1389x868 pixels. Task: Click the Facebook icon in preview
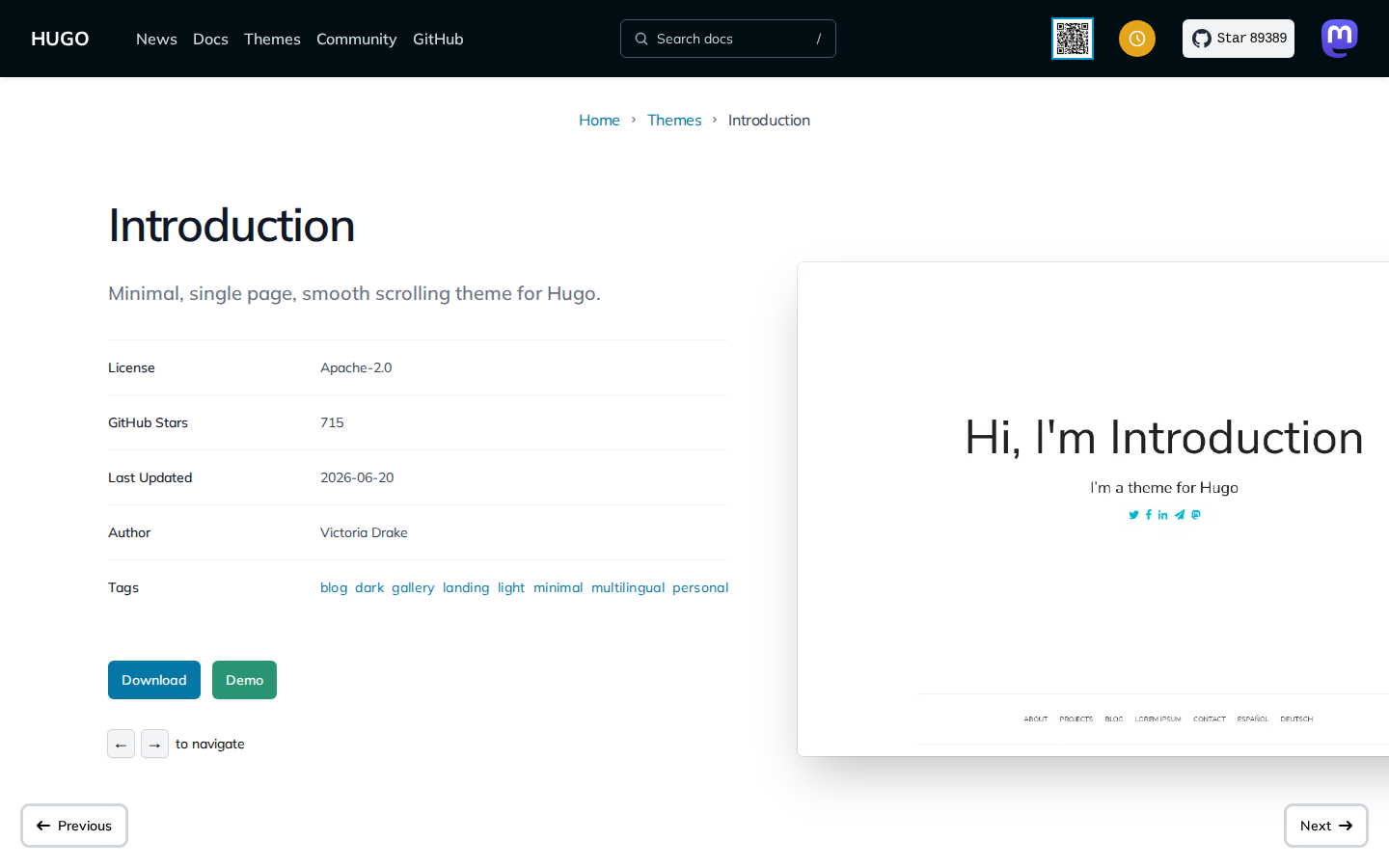click(x=1149, y=515)
